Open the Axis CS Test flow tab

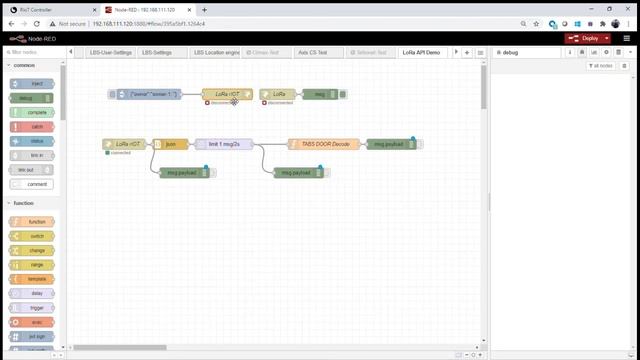point(319,53)
